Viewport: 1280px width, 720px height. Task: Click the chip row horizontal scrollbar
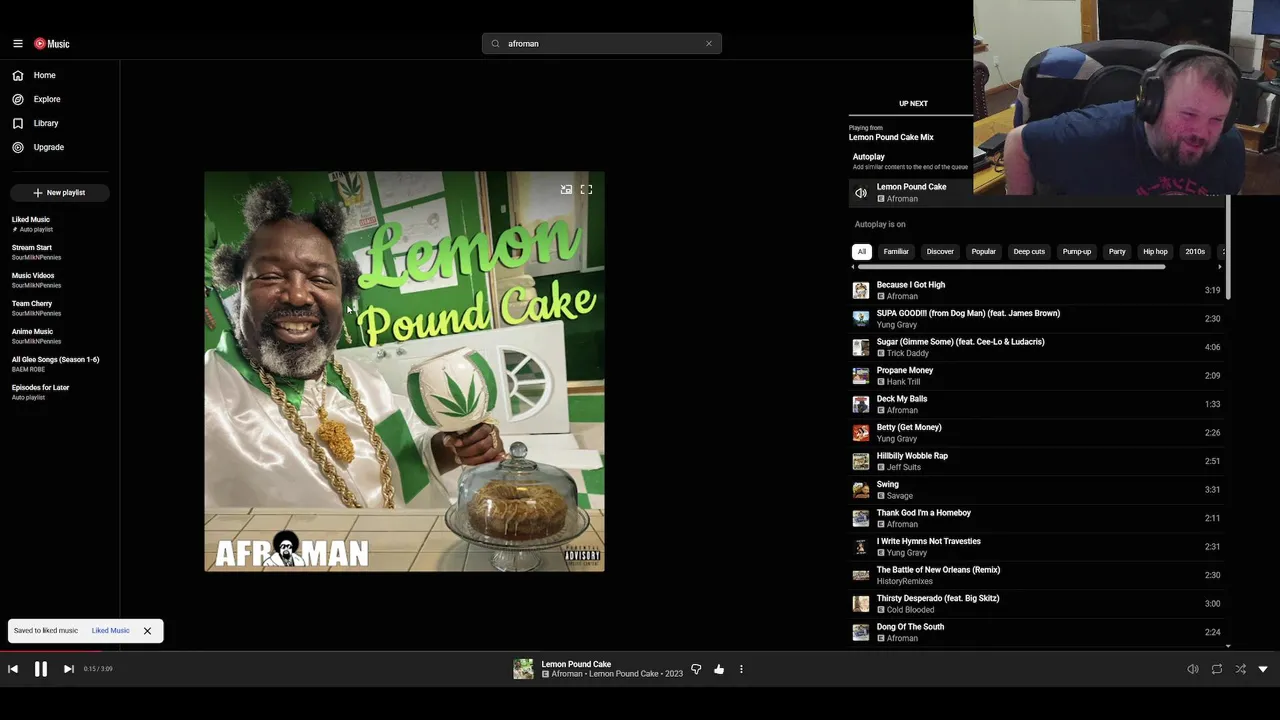click(1011, 267)
